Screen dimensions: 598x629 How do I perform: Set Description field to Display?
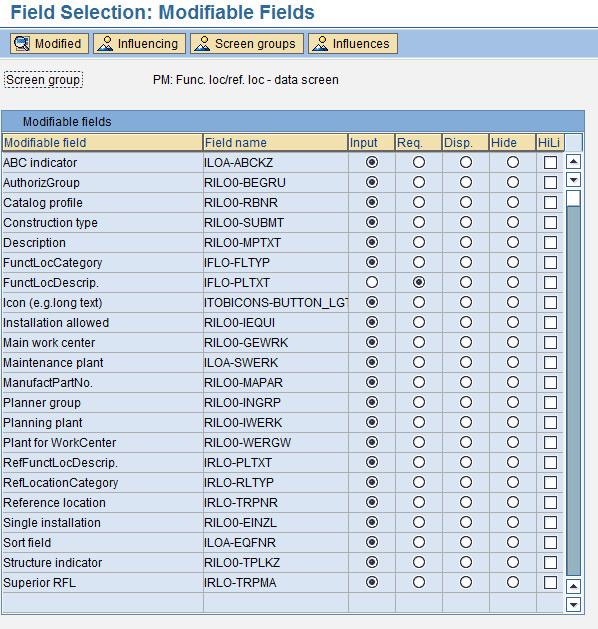click(466, 242)
